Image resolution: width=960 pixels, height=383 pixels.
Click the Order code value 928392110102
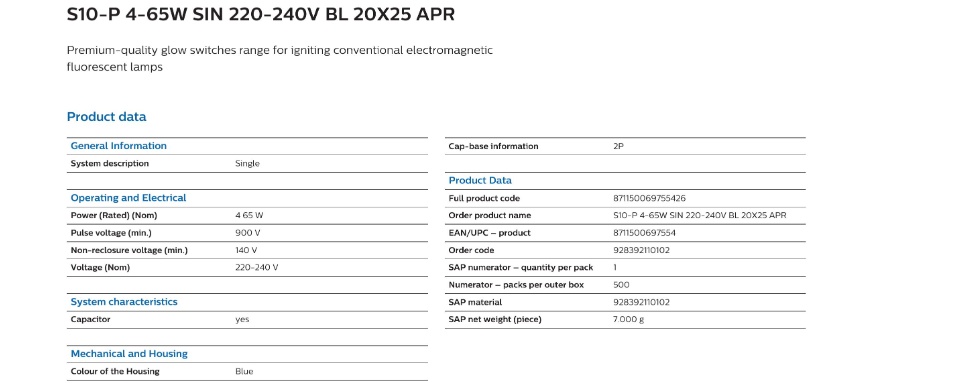click(641, 250)
